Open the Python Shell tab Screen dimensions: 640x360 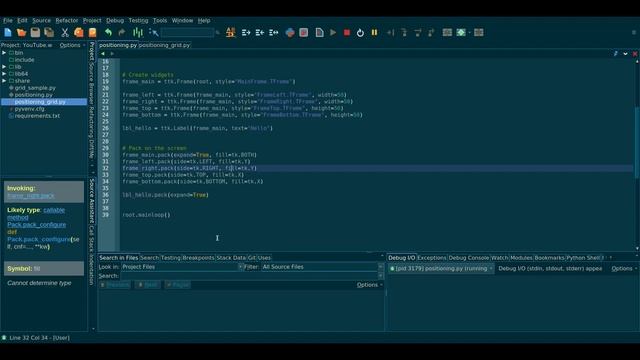583,258
